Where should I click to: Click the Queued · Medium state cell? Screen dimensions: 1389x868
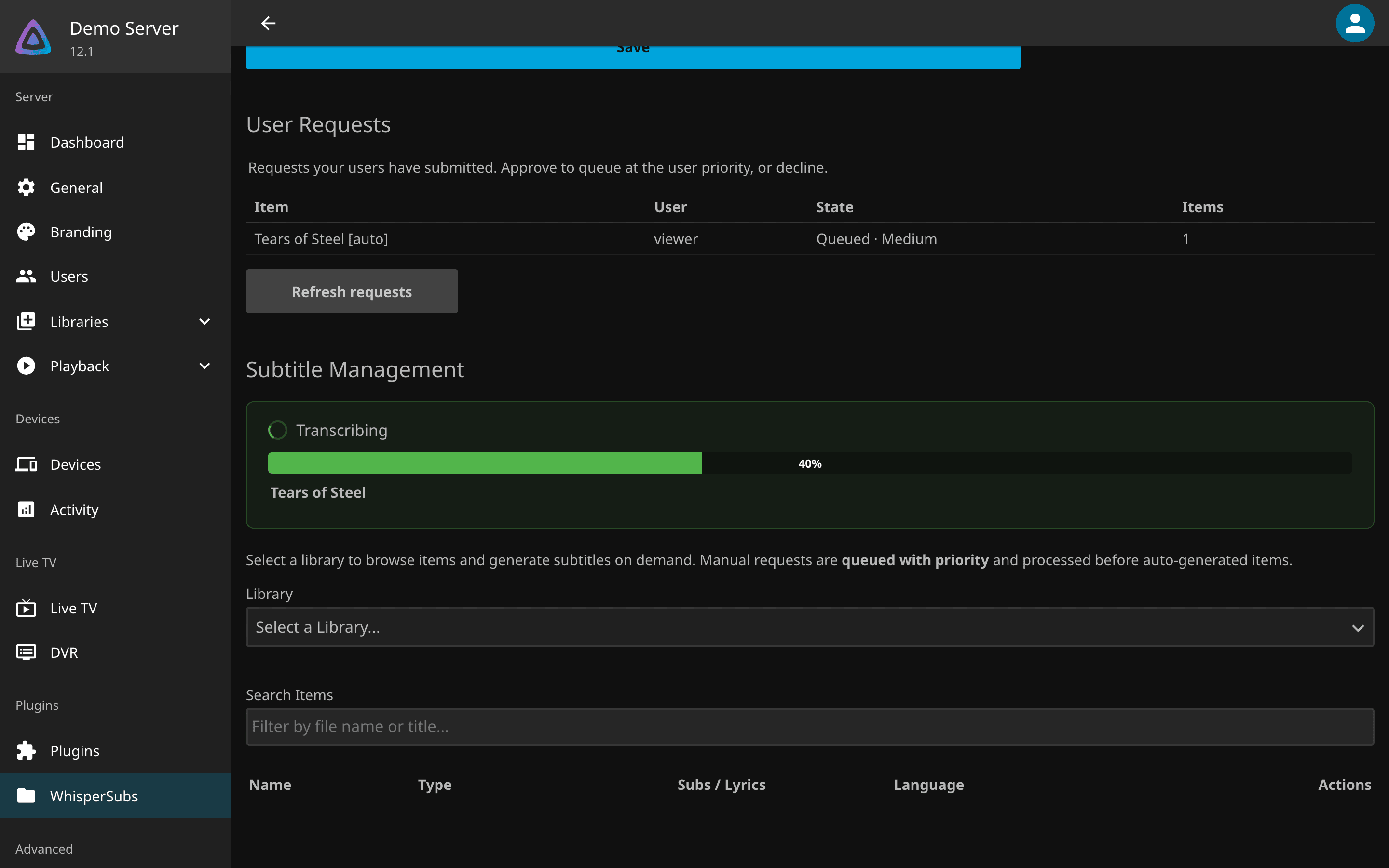click(x=876, y=239)
